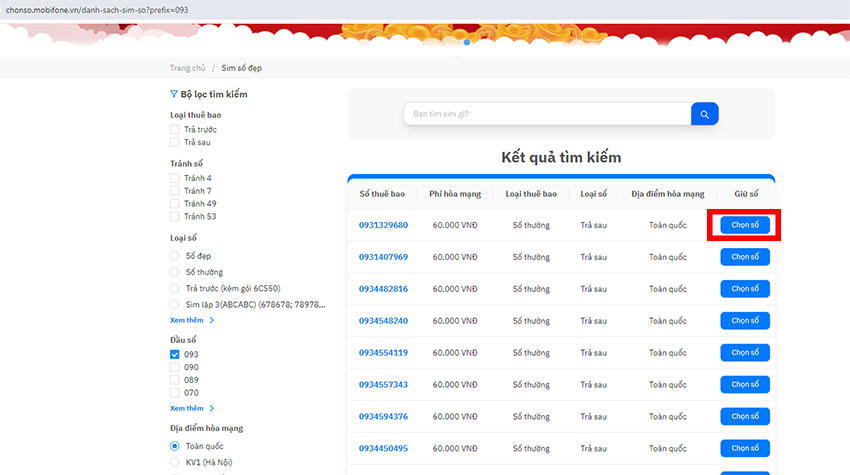Click the Phí hòa mạng column header
This screenshot has height=475, width=850.
(455, 194)
